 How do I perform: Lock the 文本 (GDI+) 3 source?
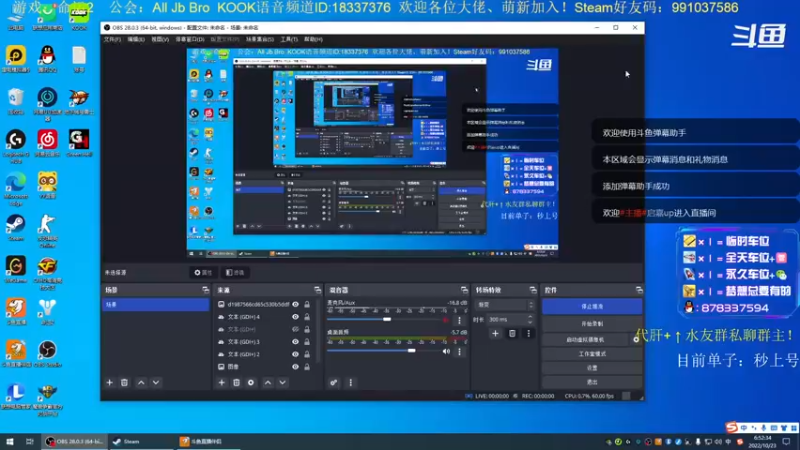(x=307, y=342)
